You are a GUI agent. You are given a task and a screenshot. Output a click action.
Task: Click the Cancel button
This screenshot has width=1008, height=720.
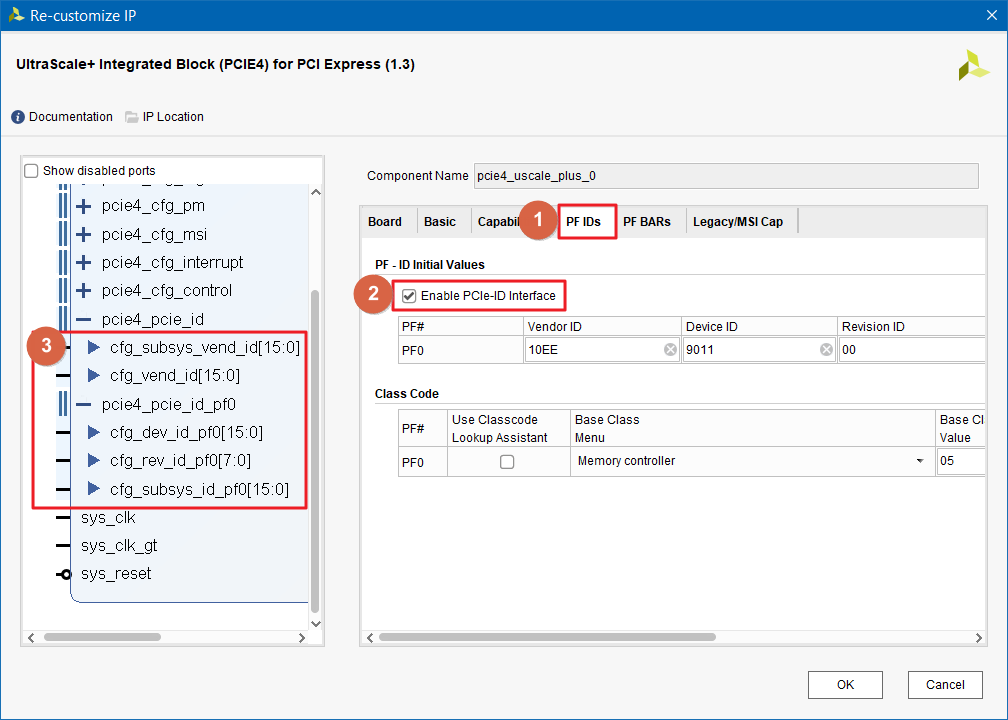945,685
